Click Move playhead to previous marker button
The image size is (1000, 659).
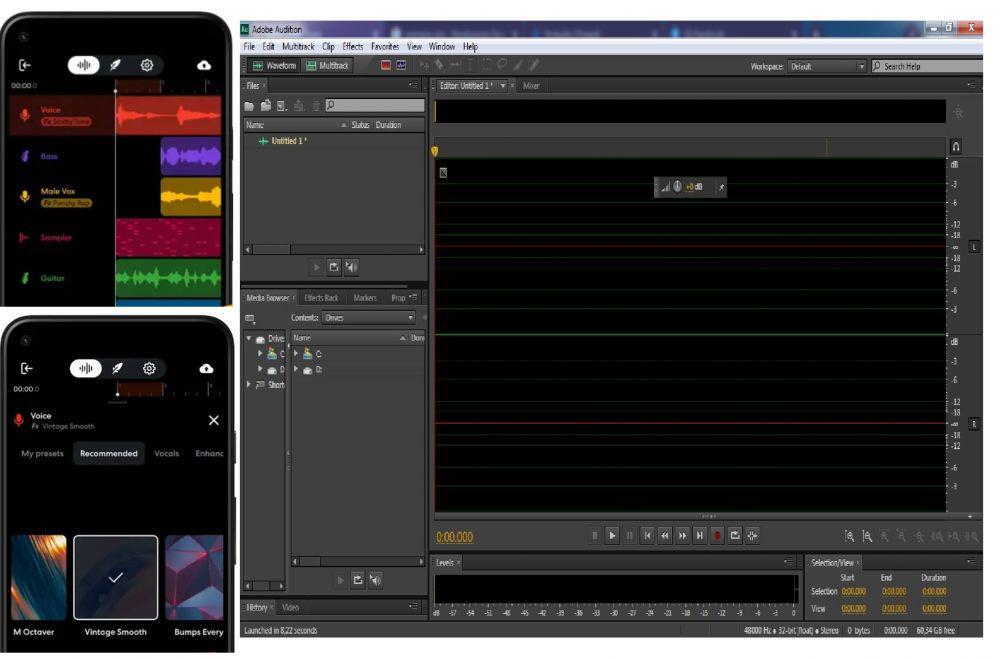(647, 536)
